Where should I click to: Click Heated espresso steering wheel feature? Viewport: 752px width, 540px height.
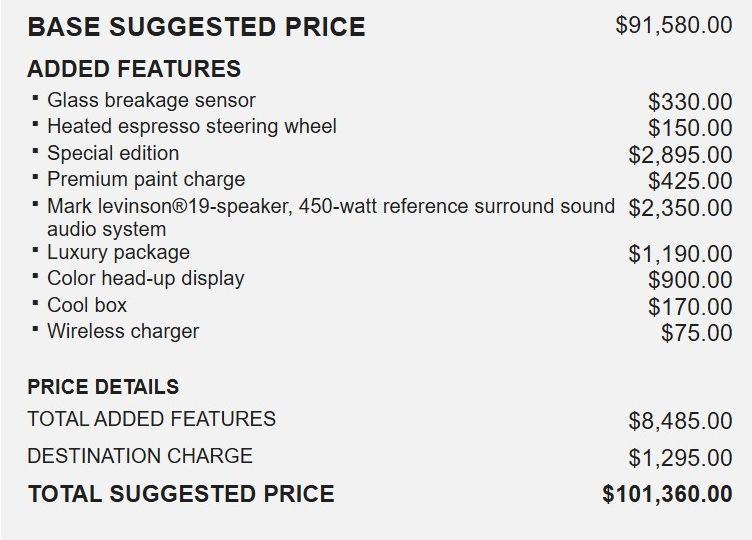(192, 126)
